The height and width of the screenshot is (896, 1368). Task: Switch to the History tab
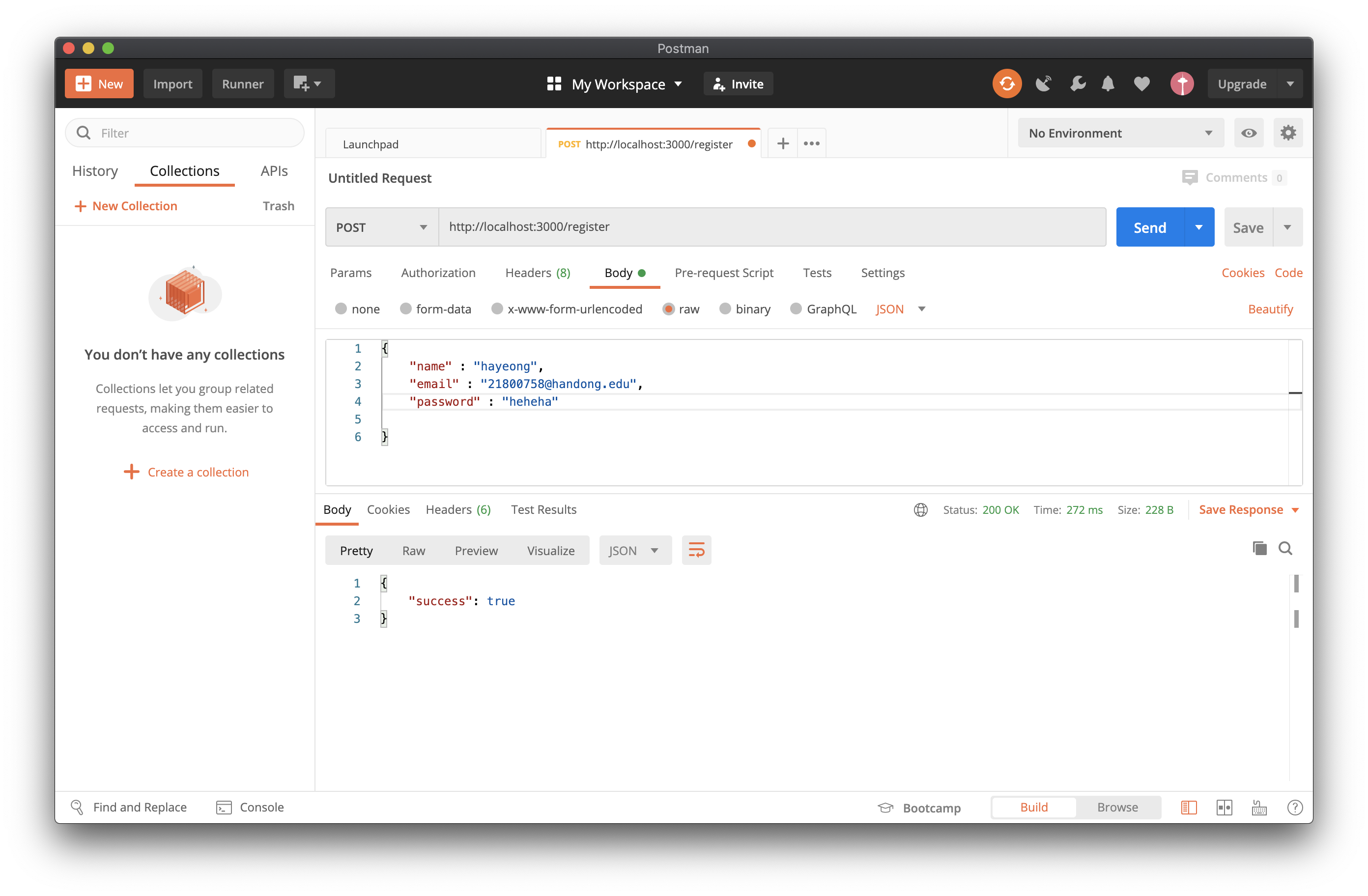click(94, 170)
